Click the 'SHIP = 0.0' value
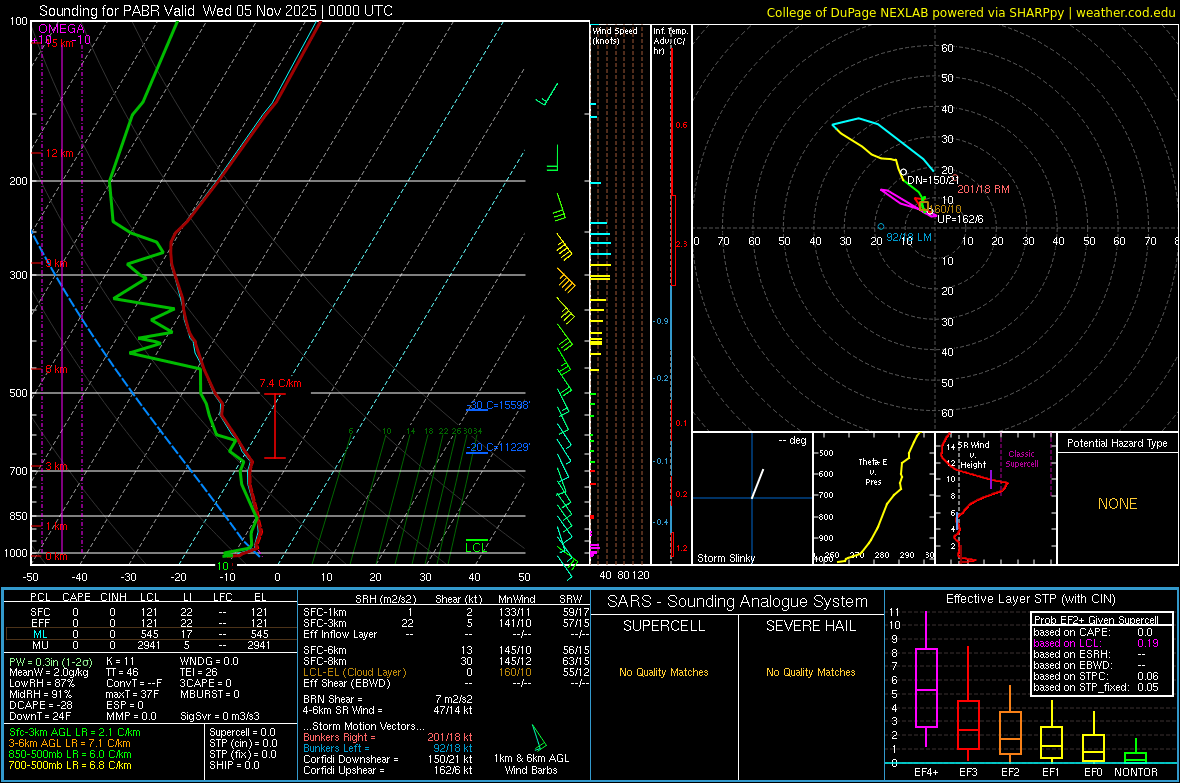 [234, 765]
